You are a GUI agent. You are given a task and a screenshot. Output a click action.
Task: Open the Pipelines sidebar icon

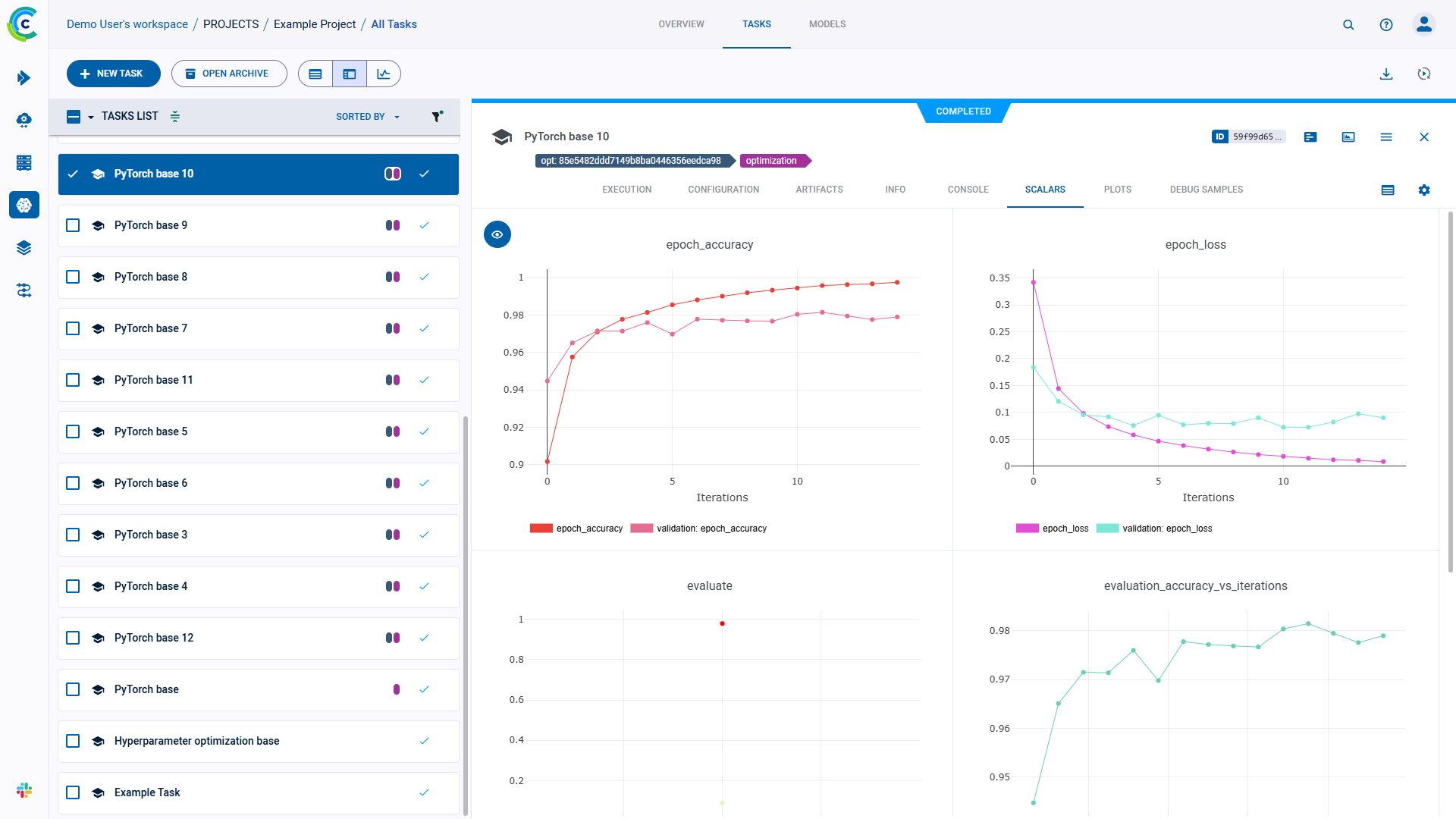24,290
